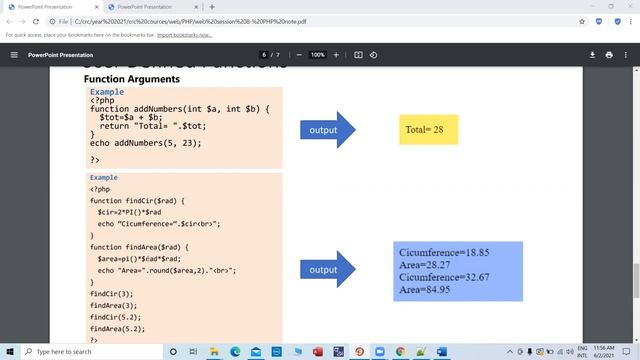Image resolution: width=640 pixels, height=360 pixels.
Task: Open the Mail app from the taskbar
Action: (256, 351)
